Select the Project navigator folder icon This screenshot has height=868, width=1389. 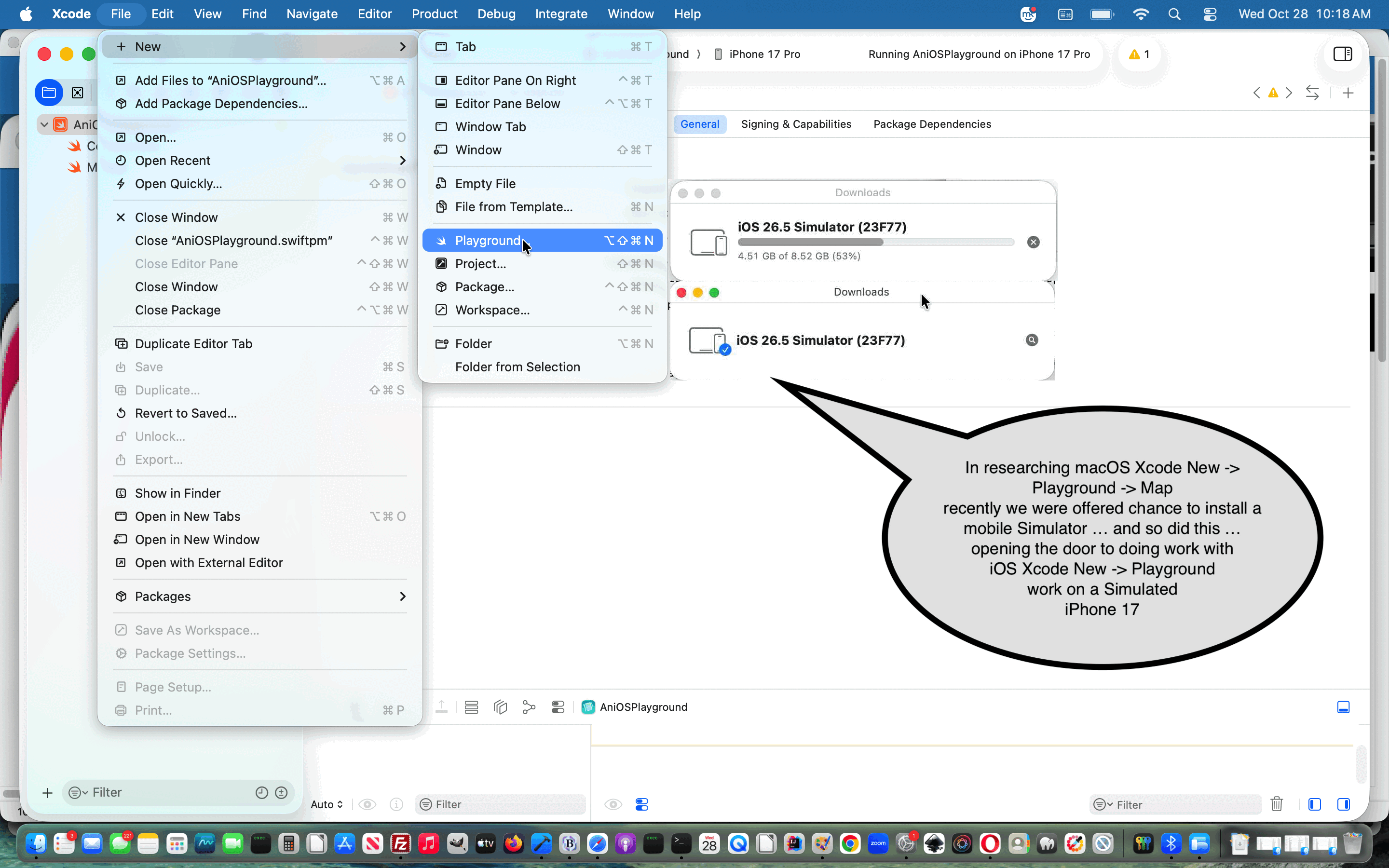tap(49, 93)
